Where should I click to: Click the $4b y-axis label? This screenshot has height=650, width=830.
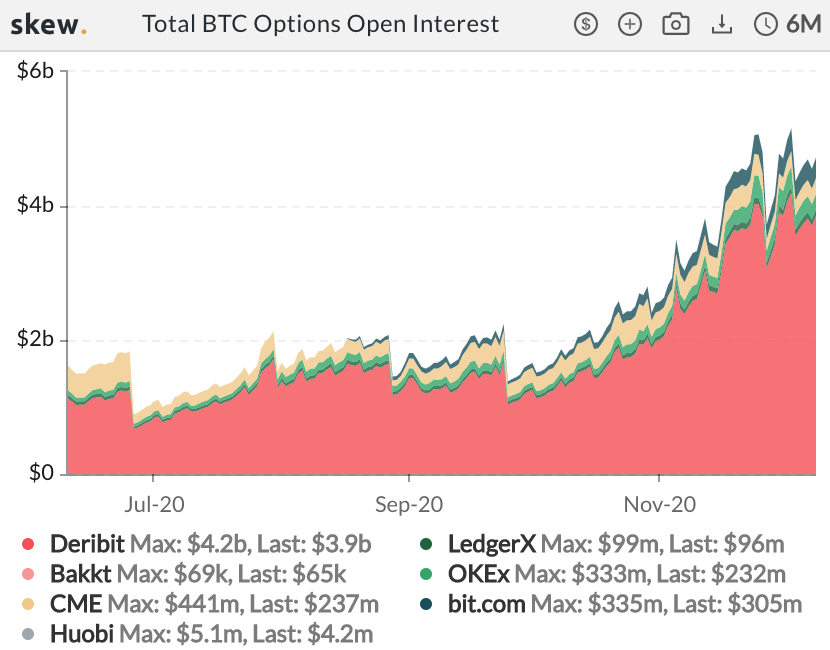36,206
